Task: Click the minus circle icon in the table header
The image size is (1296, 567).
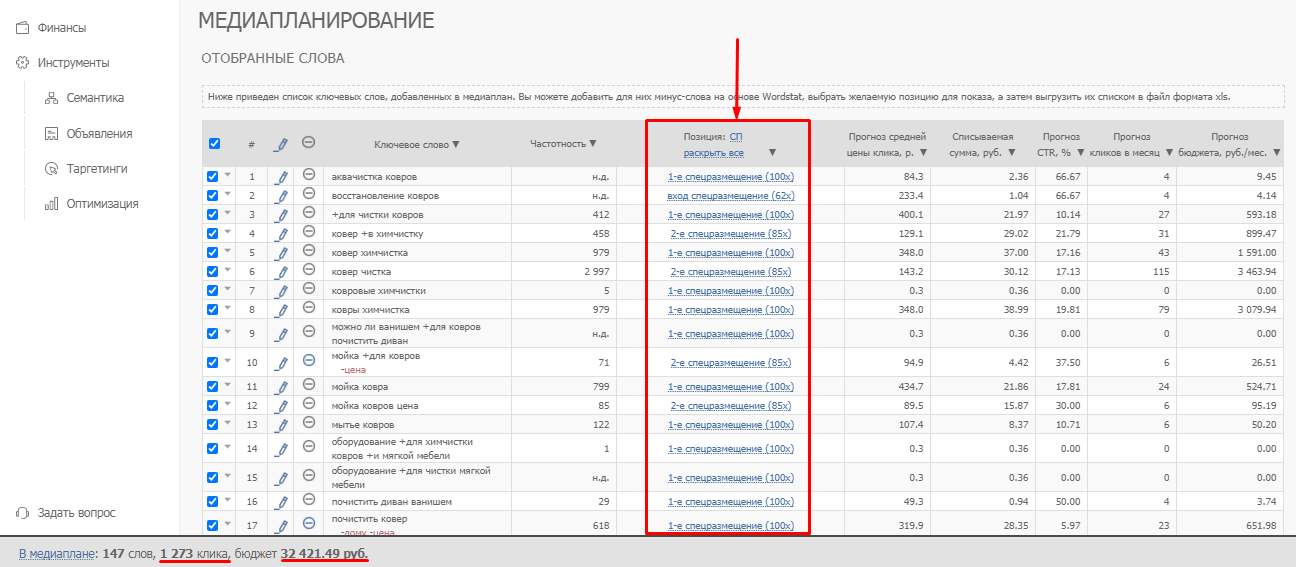Action: pyautogui.click(x=309, y=144)
